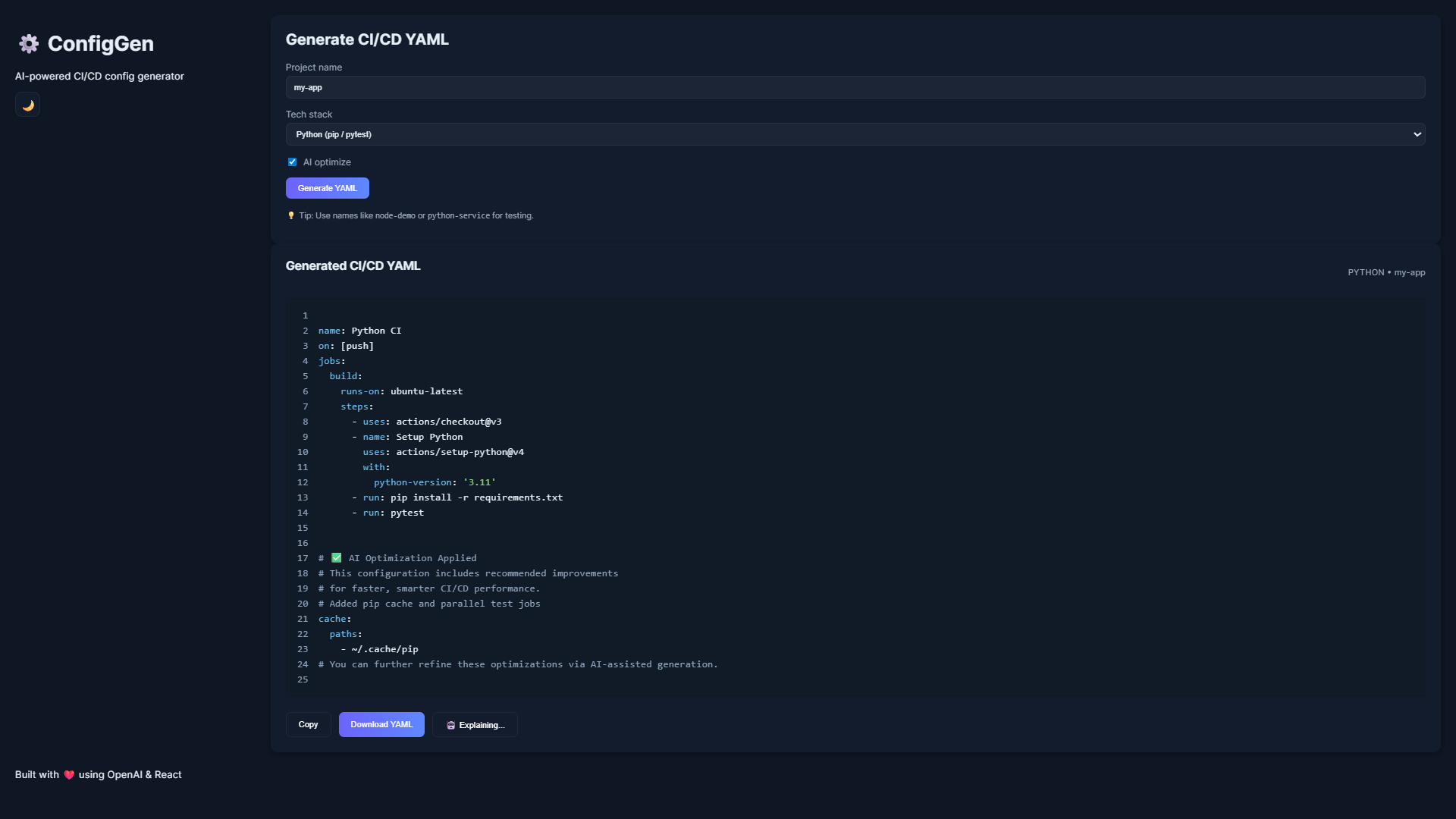The width and height of the screenshot is (1456, 819).
Task: Click the robot icon in Explaining button
Action: (450, 726)
